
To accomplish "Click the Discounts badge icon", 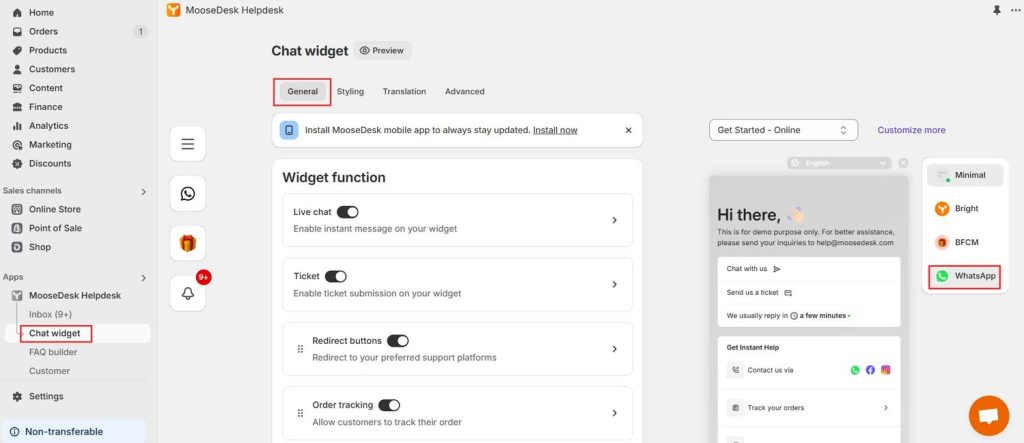I will pyautogui.click(x=17, y=164).
